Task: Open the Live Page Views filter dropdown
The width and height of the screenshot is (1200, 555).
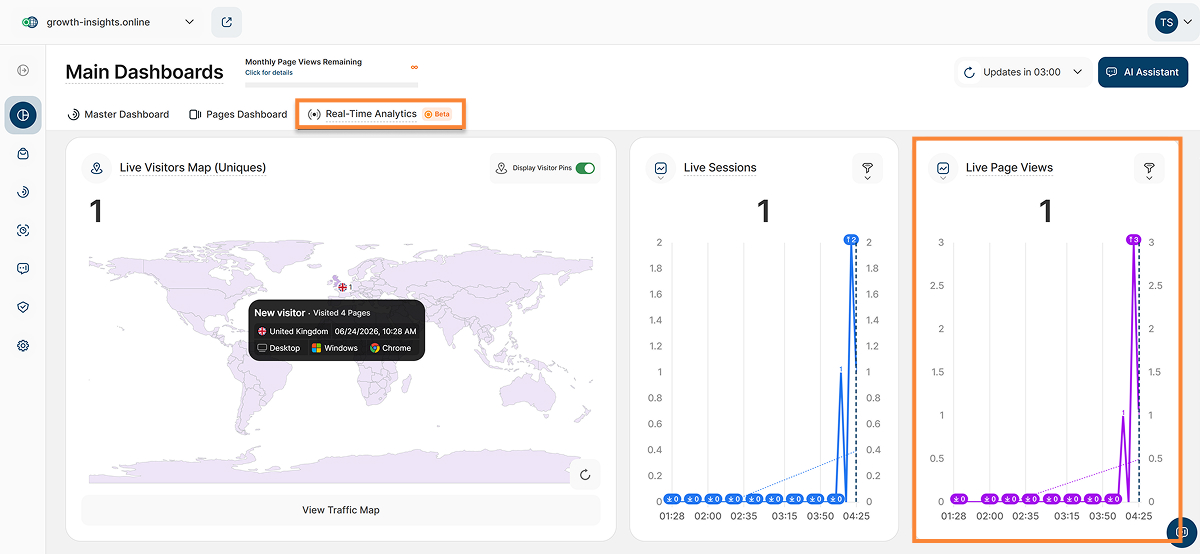Action: click(1149, 169)
